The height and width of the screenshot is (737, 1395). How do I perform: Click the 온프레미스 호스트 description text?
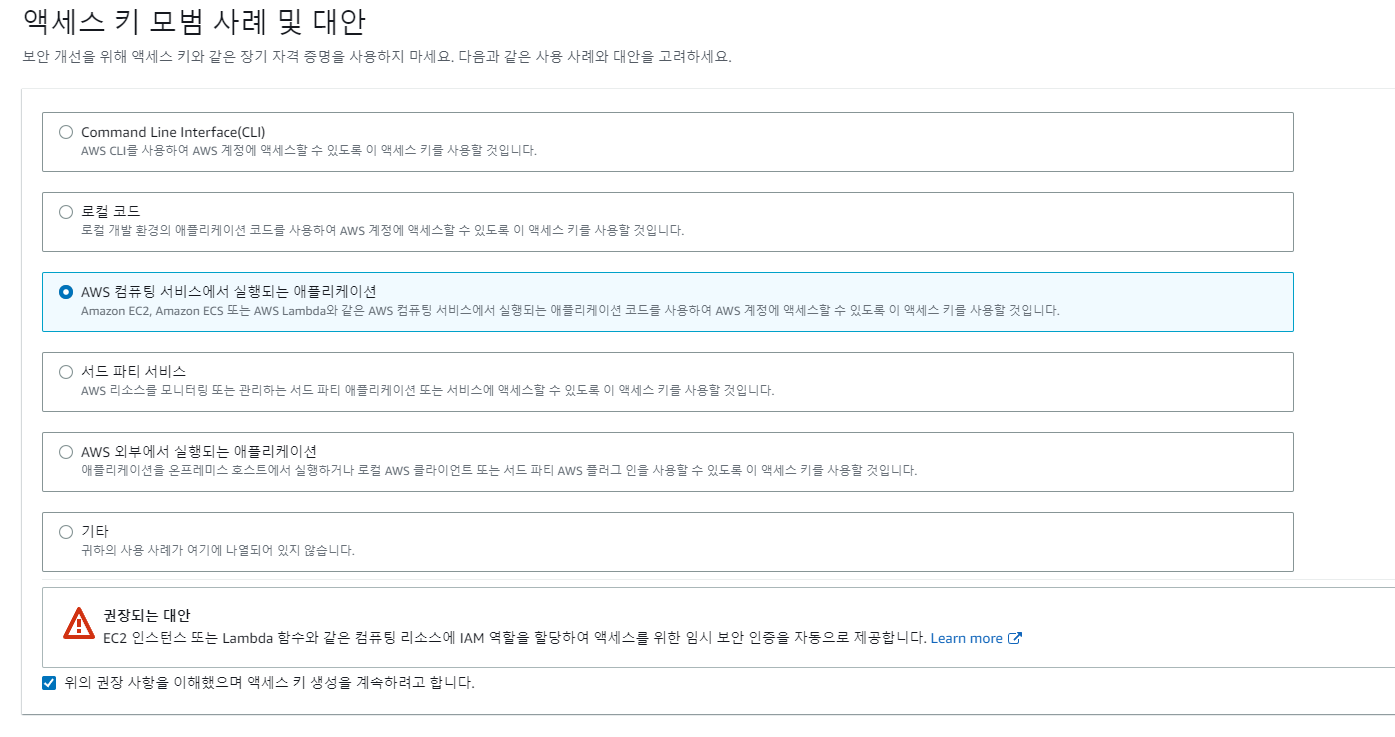tap(499, 470)
